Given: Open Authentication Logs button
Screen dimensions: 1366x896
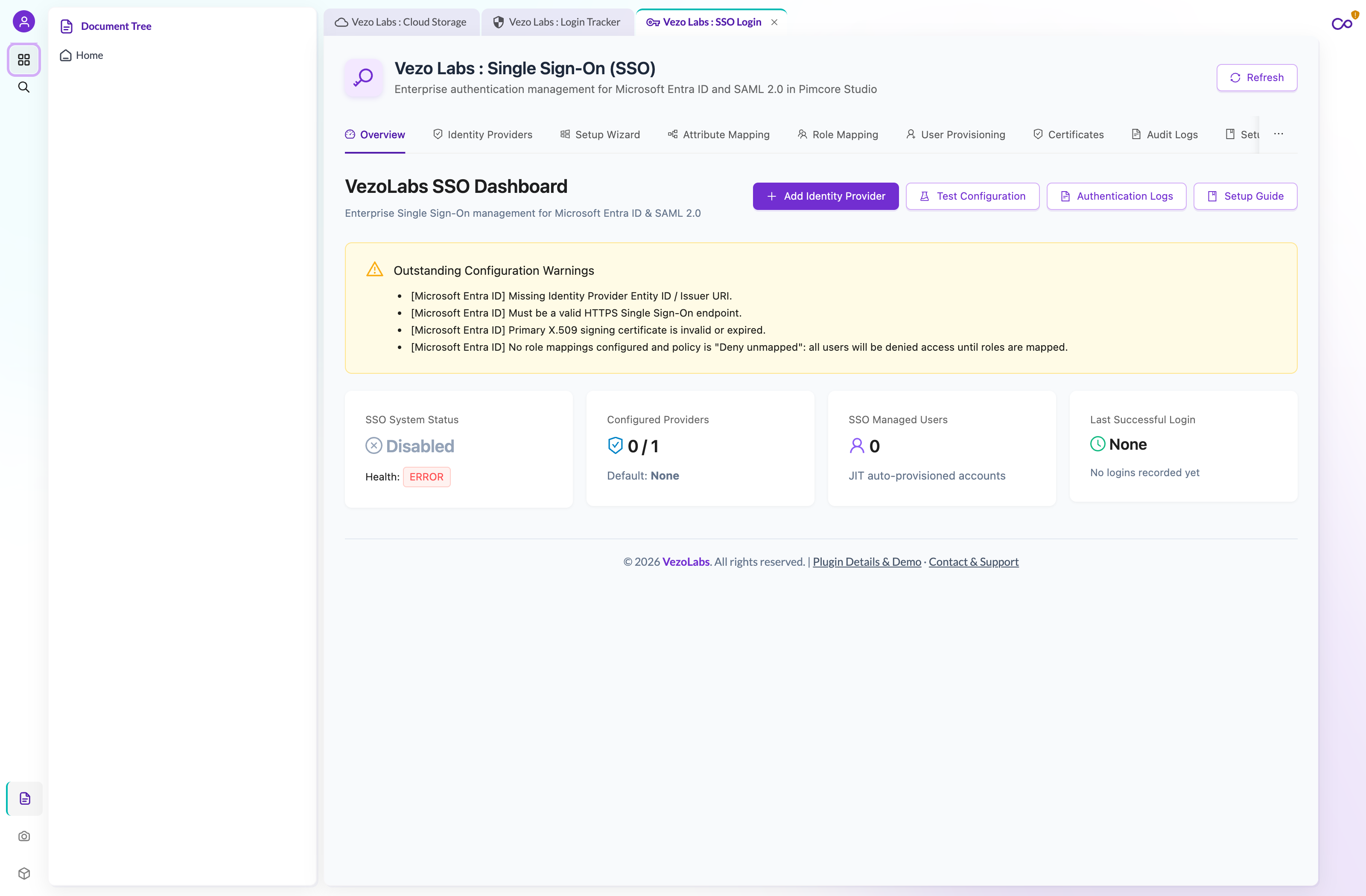Looking at the screenshot, I should (x=1116, y=196).
